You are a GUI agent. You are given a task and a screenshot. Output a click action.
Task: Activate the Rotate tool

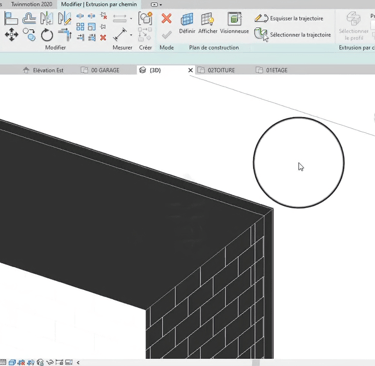pos(47,35)
